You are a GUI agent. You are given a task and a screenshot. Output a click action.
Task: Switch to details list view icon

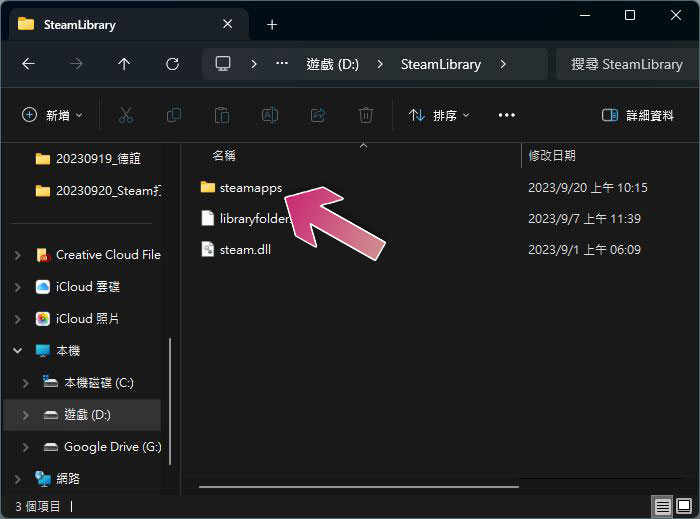[x=662, y=507]
